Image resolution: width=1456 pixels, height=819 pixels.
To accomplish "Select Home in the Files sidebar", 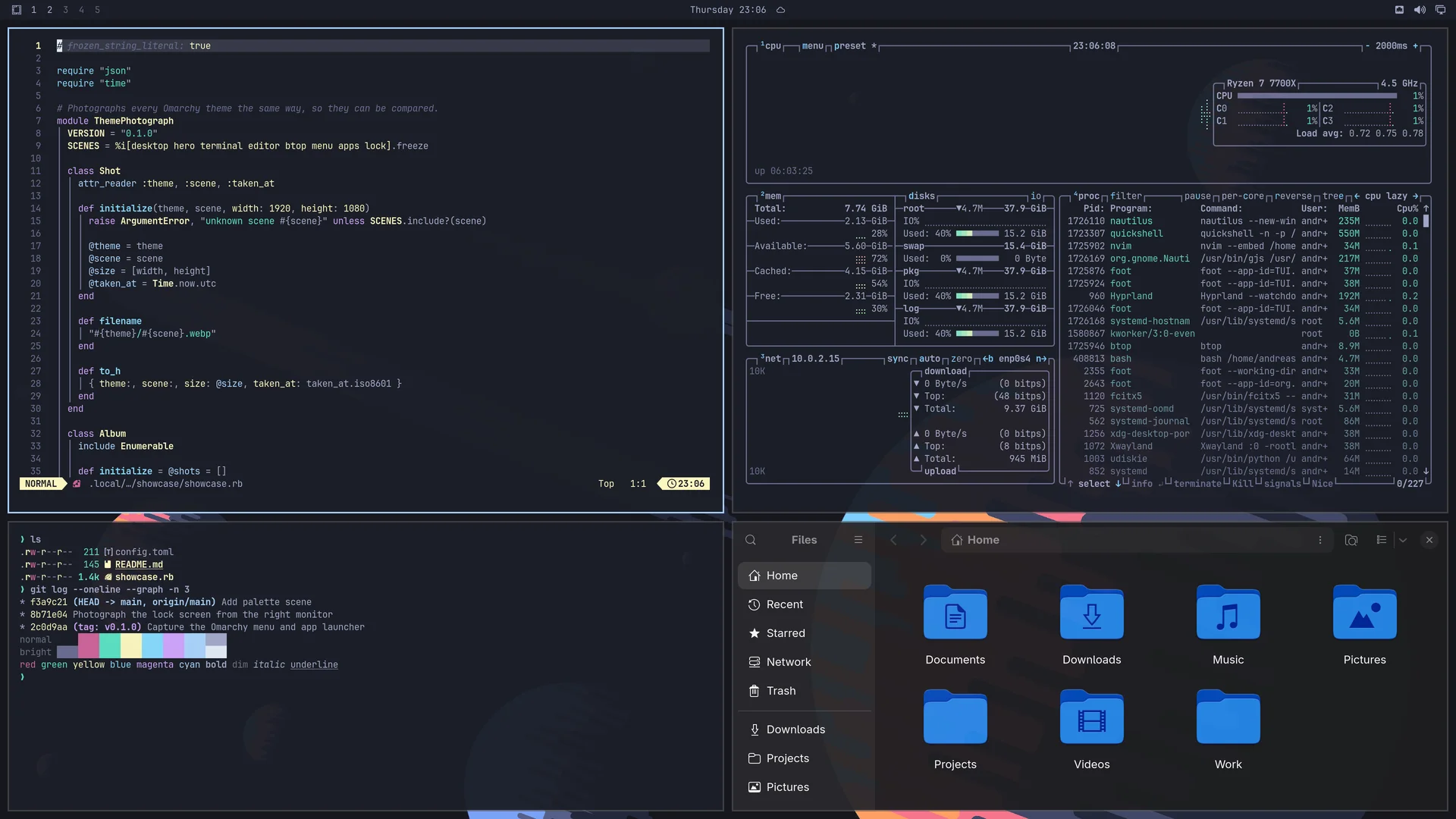I will (804, 576).
